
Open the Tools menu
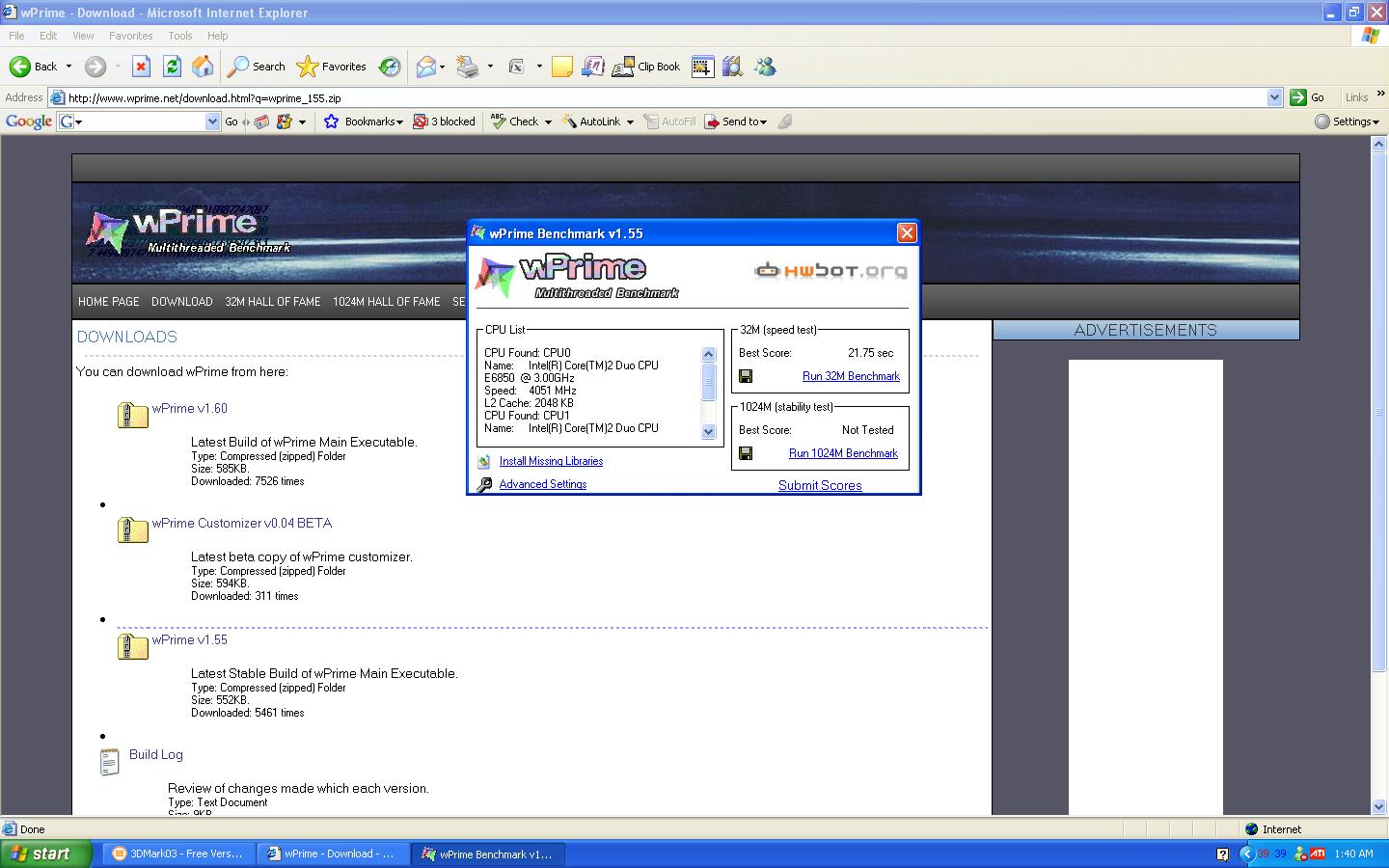pyautogui.click(x=180, y=36)
